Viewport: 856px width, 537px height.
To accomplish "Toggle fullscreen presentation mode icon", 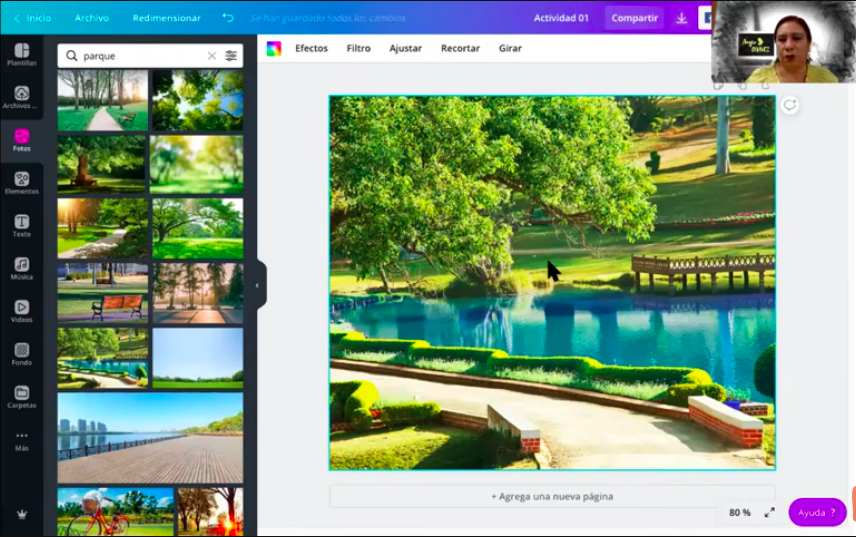I will [x=769, y=512].
